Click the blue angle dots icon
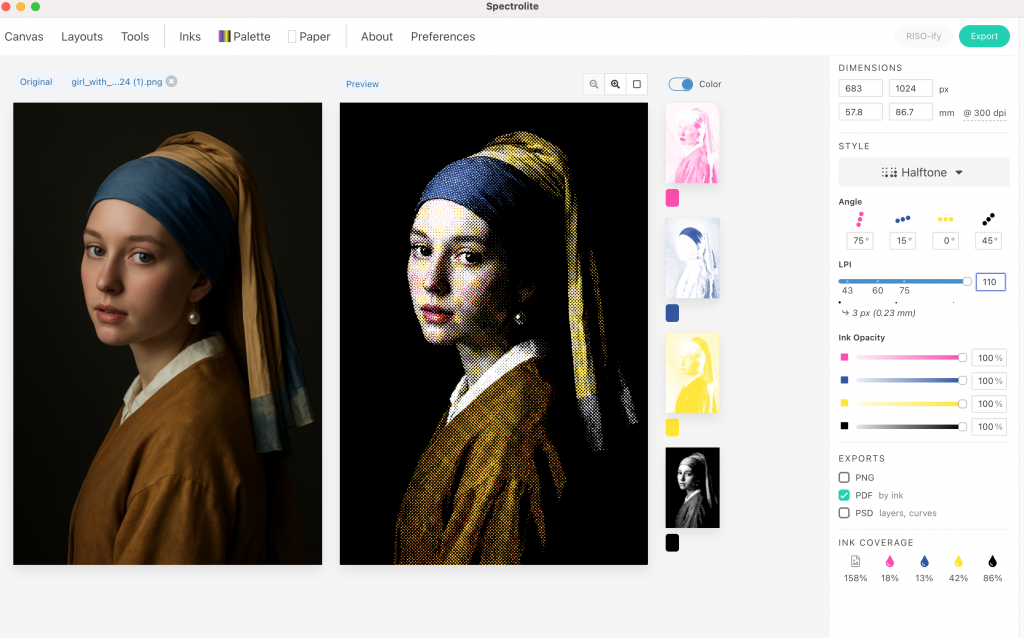Image resolution: width=1024 pixels, height=638 pixels. pos(902,219)
